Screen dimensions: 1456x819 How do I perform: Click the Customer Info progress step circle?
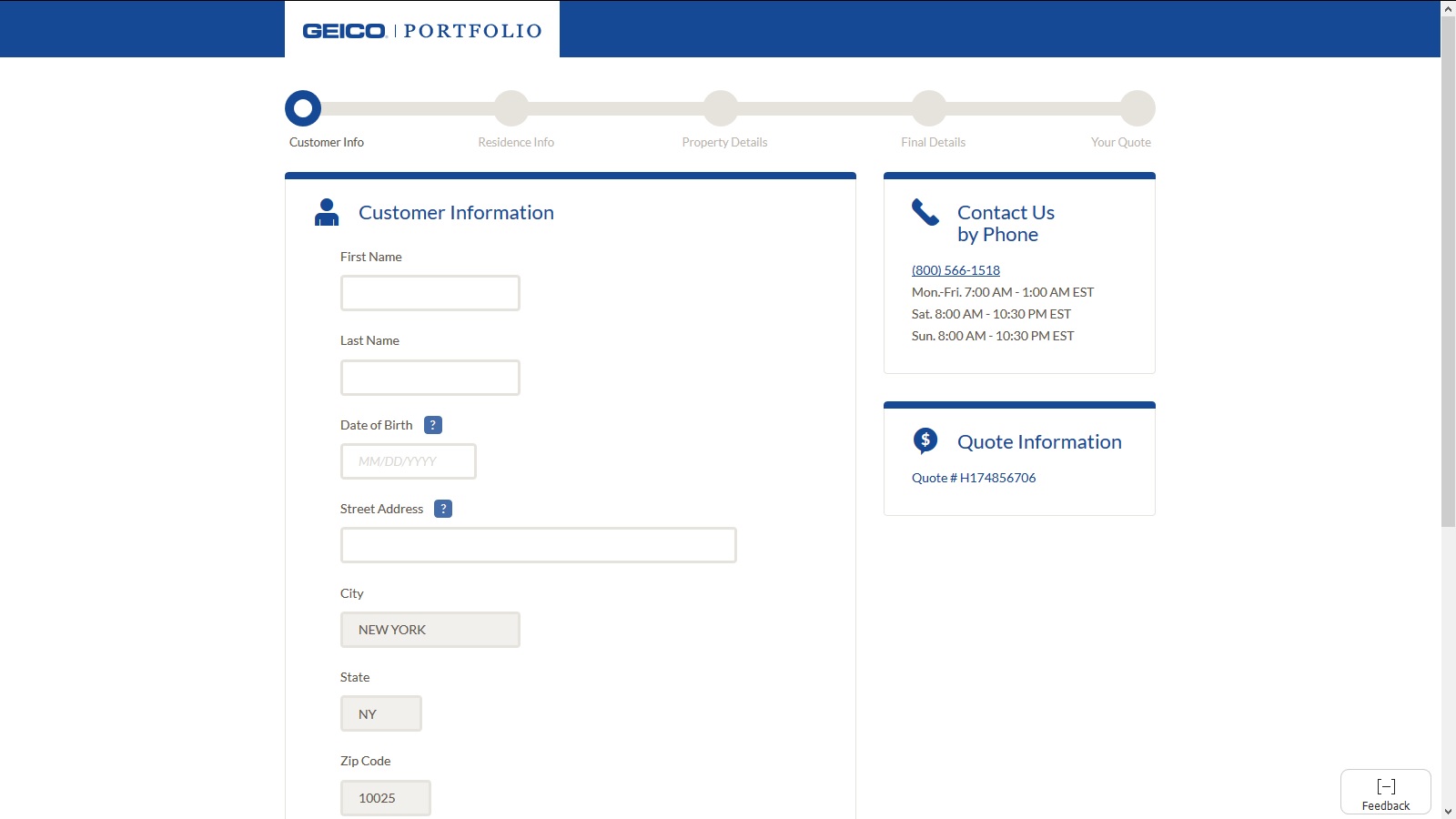(x=303, y=108)
